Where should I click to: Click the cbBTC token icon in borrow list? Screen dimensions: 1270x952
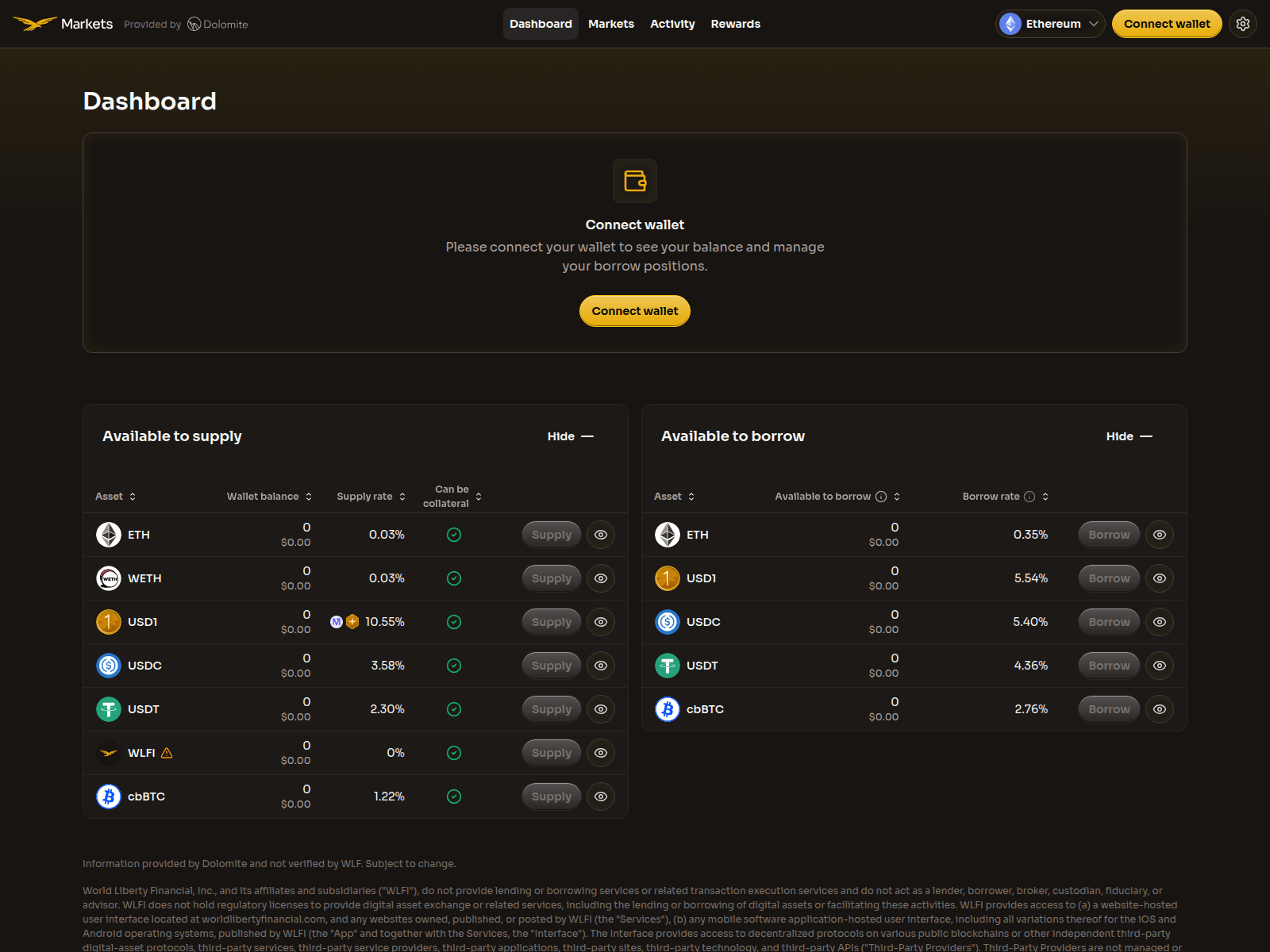pyautogui.click(x=668, y=709)
